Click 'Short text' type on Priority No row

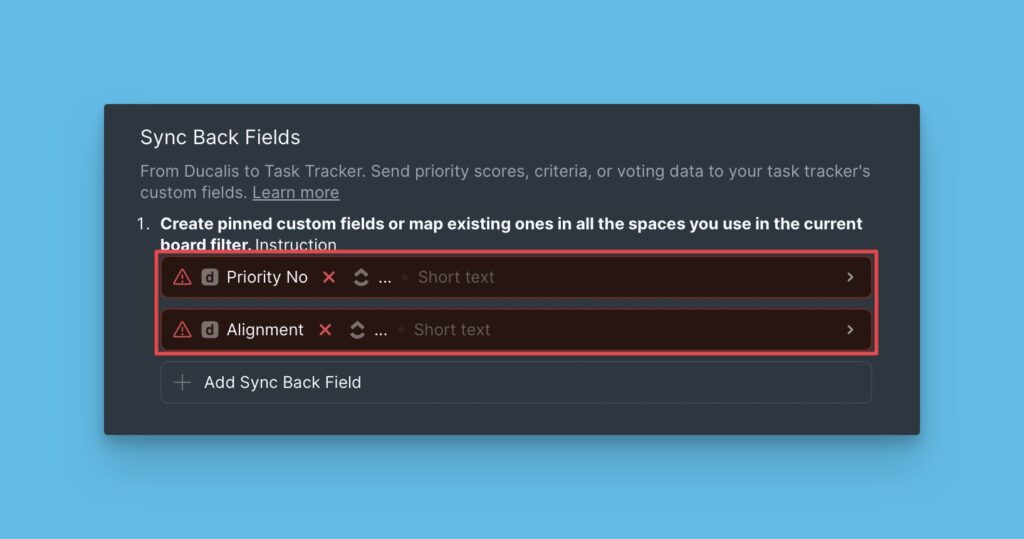456,277
